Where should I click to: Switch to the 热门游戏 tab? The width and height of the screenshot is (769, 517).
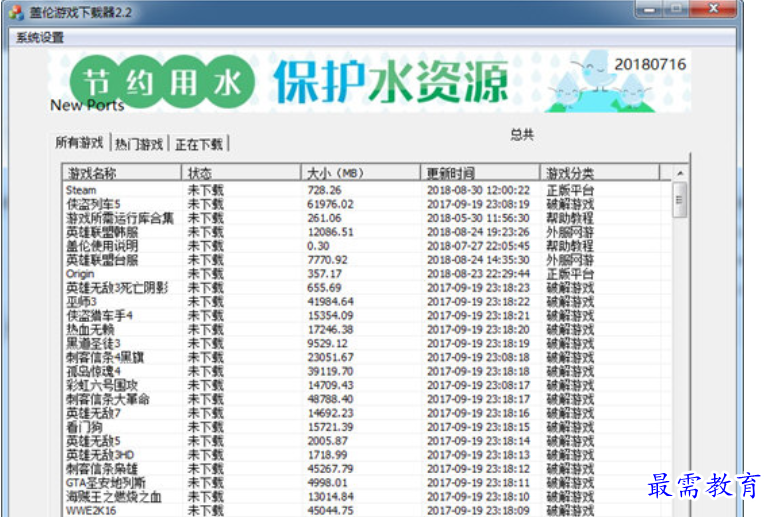pos(139,144)
